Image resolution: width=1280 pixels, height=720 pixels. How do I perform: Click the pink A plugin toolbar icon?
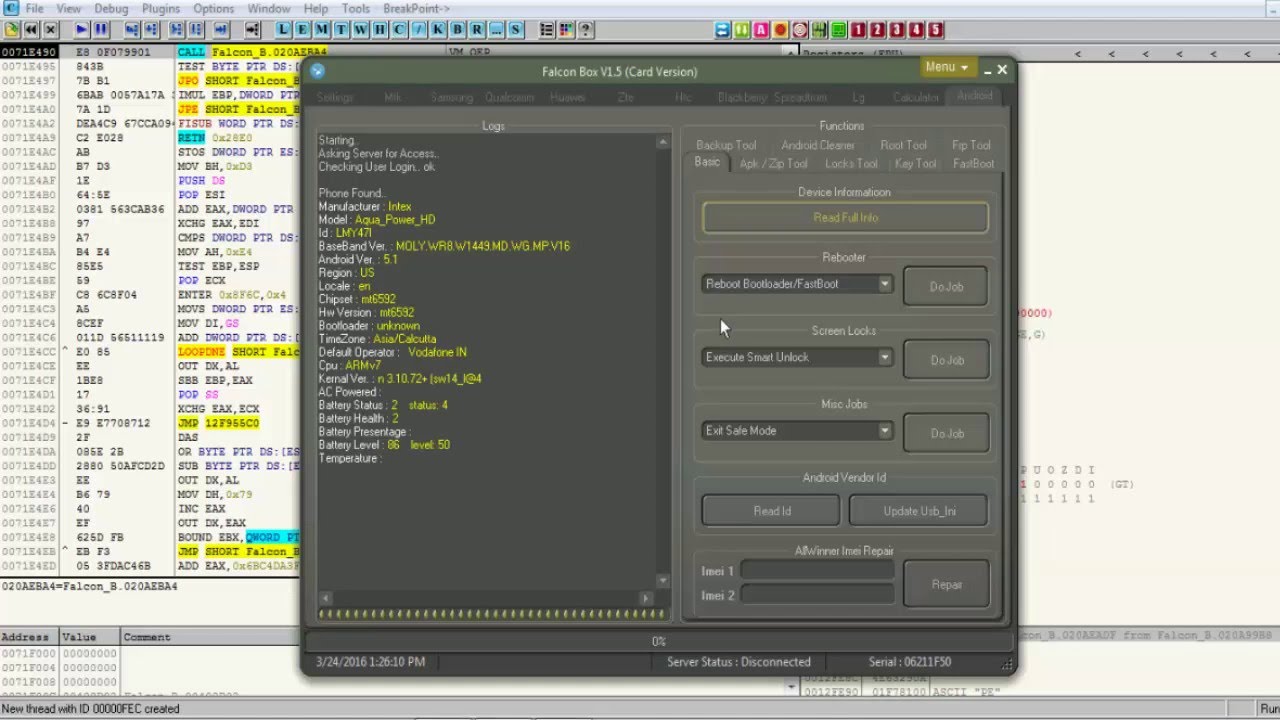pos(761,29)
